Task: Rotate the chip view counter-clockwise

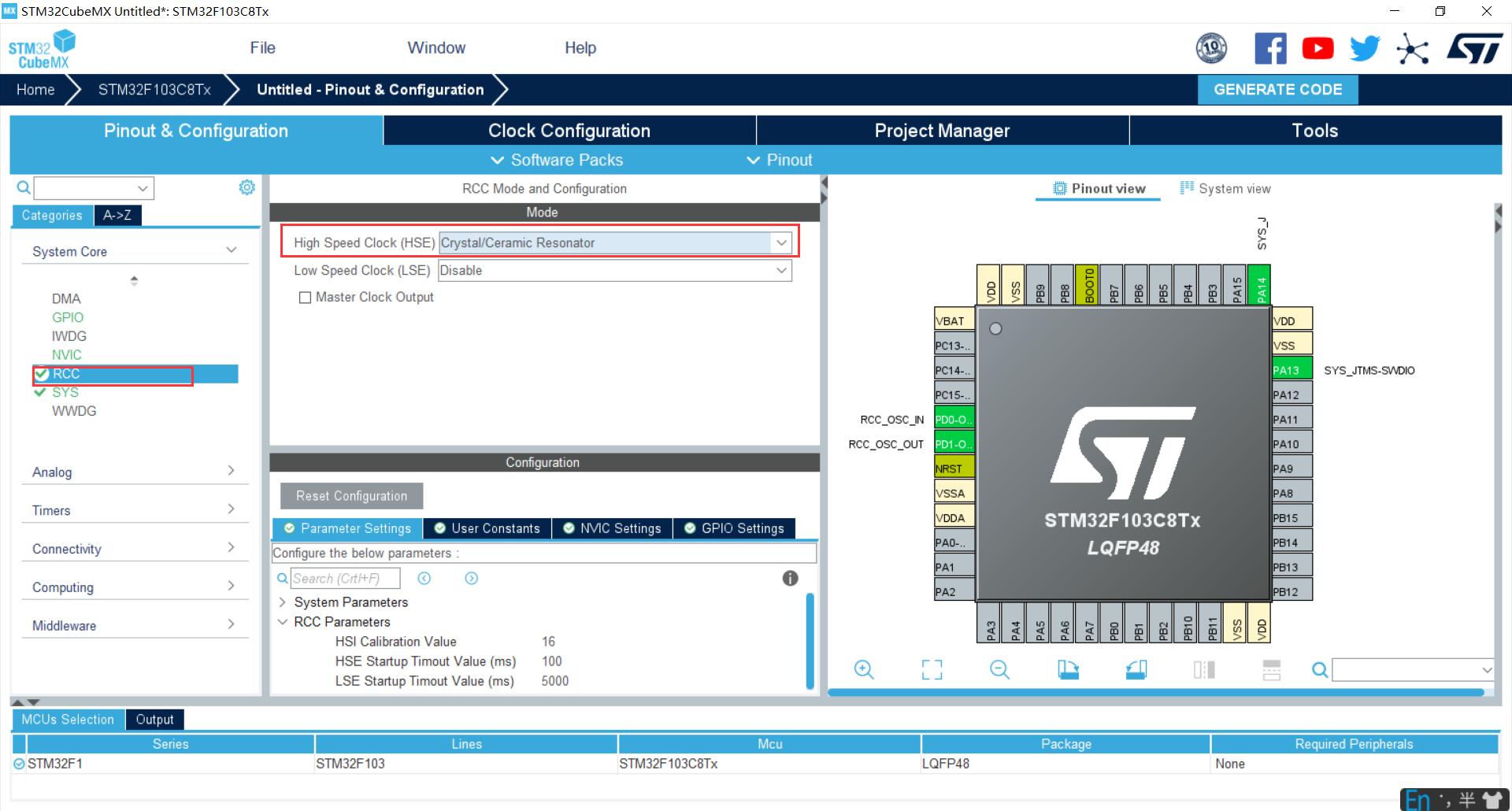Action: coord(1136,670)
